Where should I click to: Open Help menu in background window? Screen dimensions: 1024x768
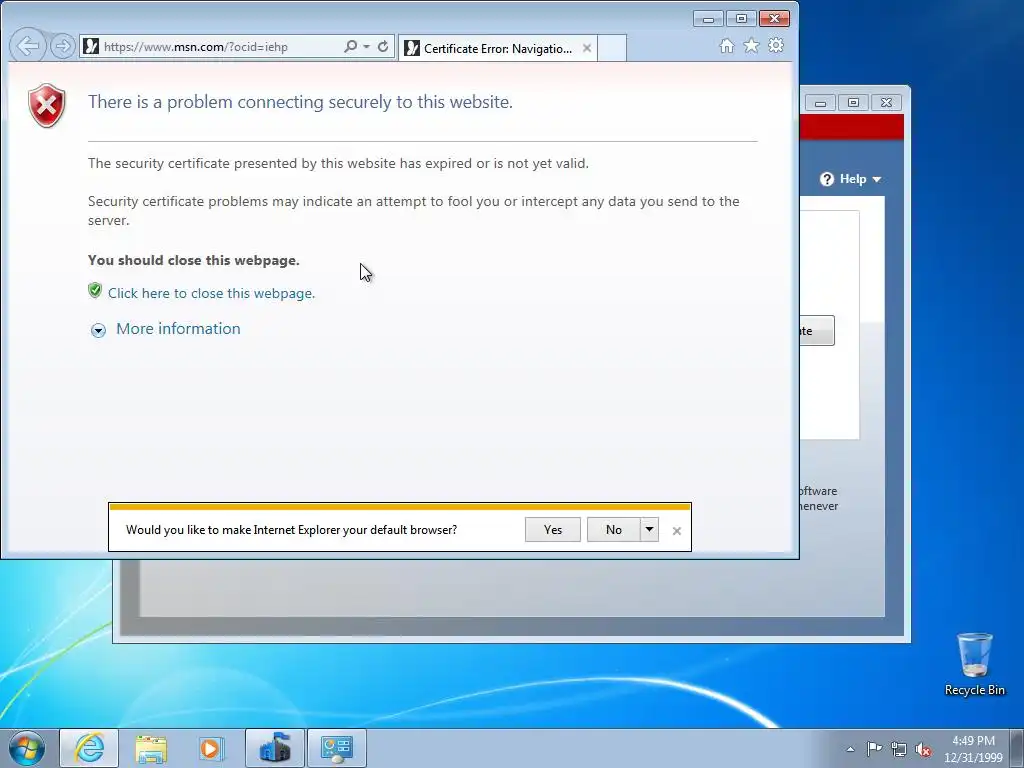[x=851, y=179]
